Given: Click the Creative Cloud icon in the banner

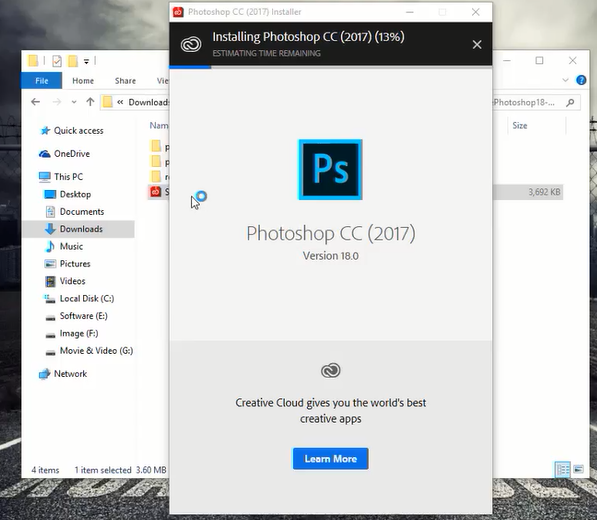Looking at the screenshot, I should [x=191, y=45].
